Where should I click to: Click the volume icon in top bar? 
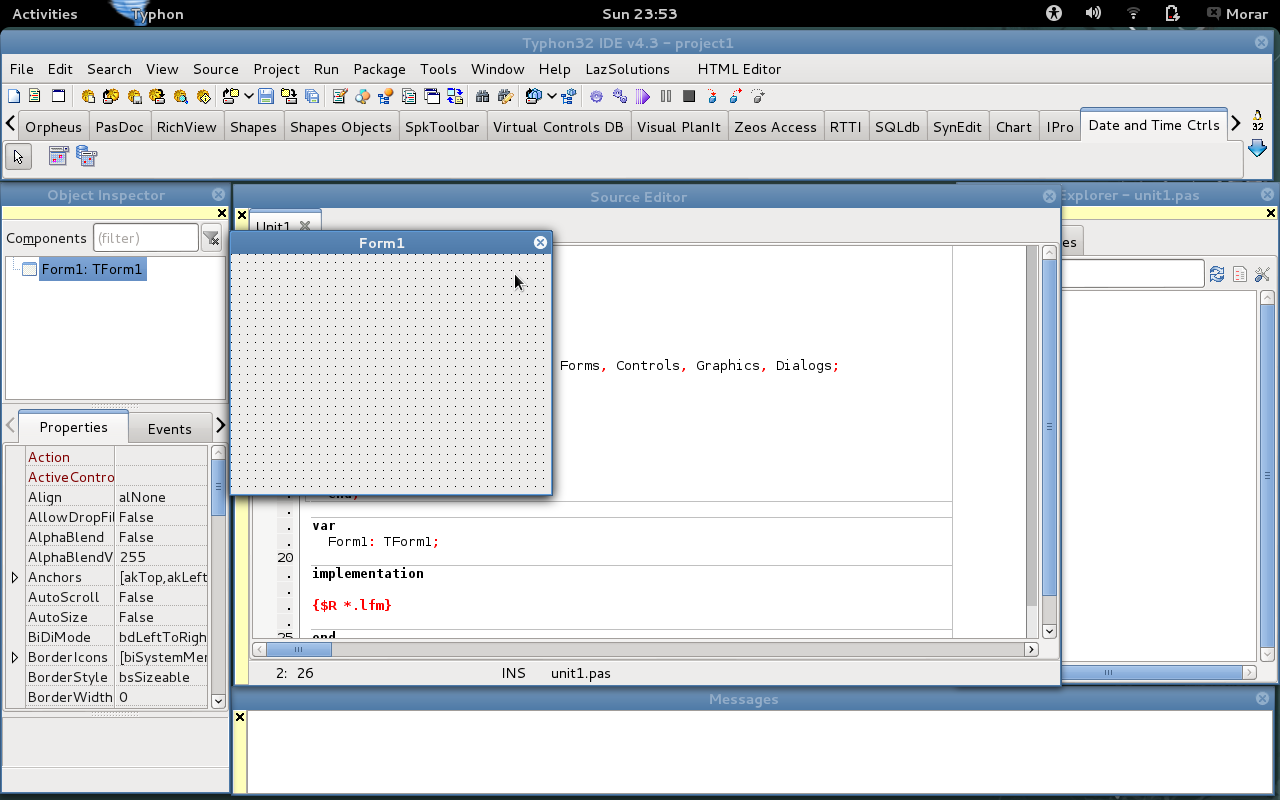point(1093,14)
